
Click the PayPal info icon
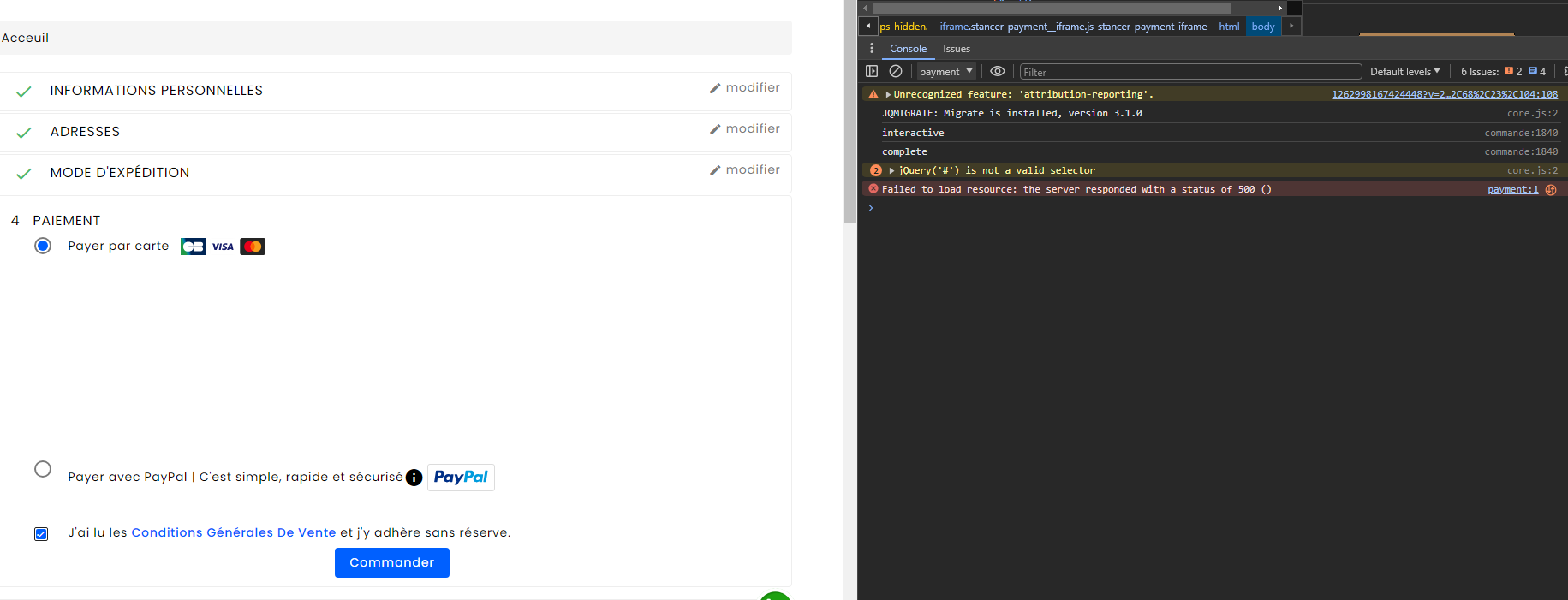[414, 478]
